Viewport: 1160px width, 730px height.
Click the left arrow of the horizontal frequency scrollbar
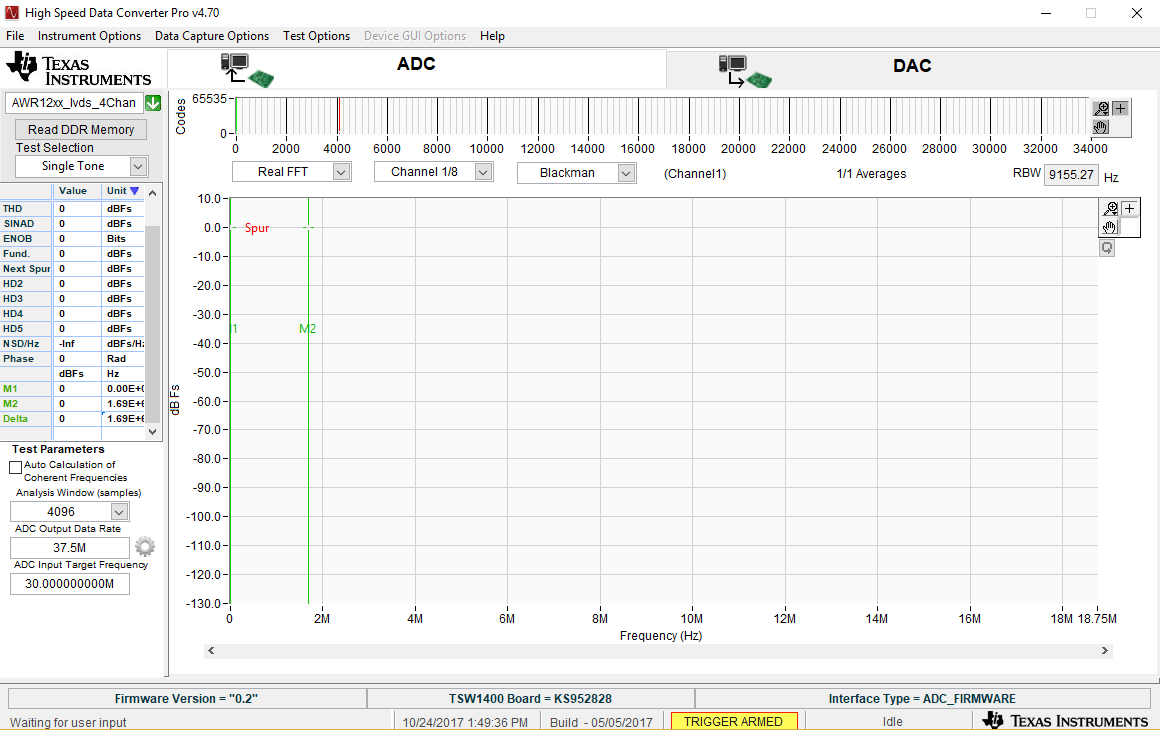coord(211,650)
